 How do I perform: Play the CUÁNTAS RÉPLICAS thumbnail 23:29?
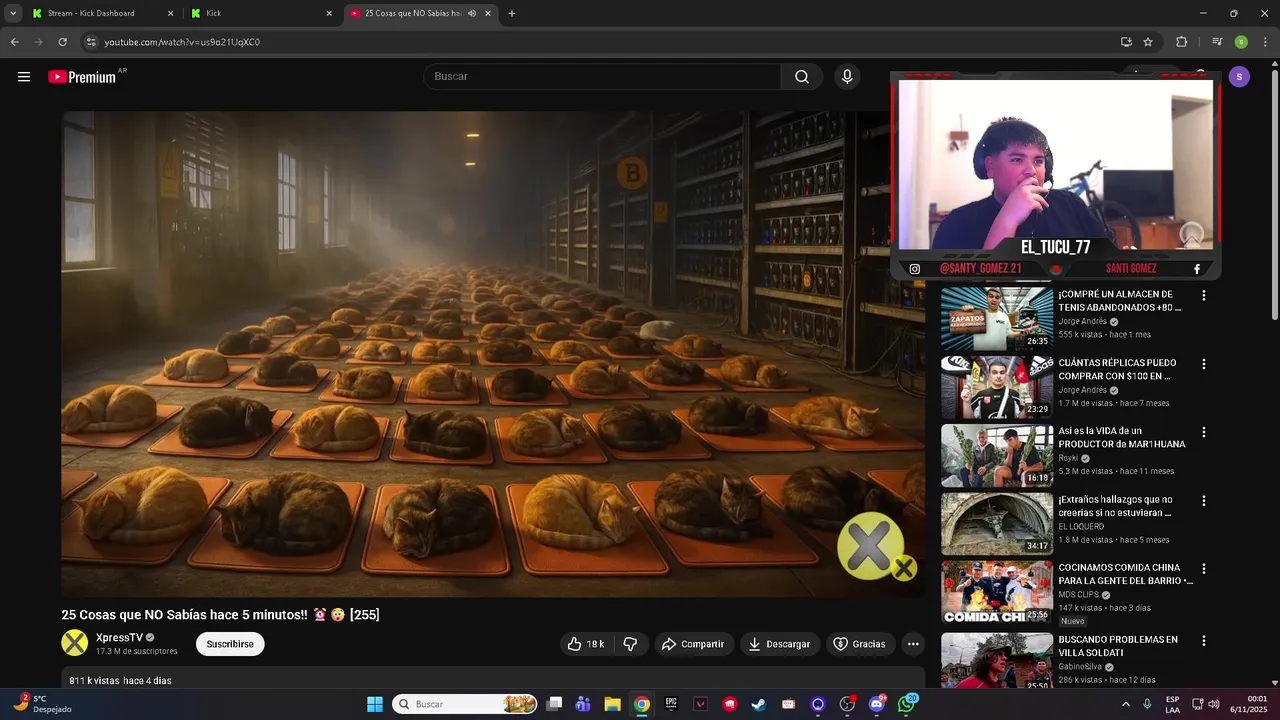997,387
